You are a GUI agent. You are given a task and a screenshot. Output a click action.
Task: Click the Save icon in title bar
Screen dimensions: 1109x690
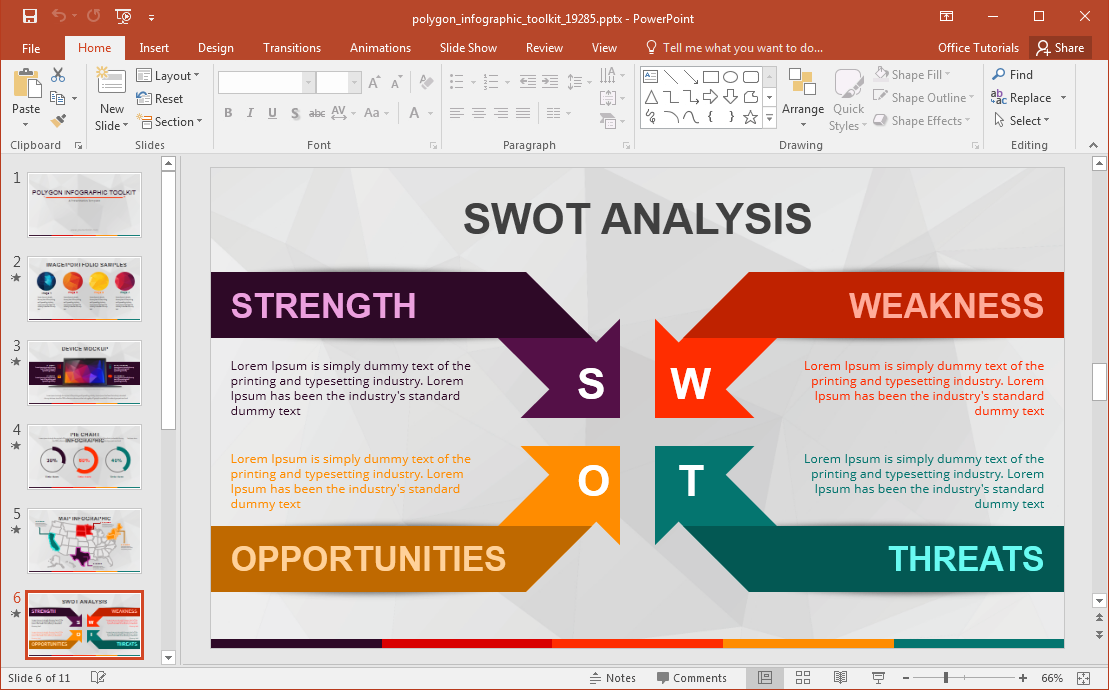tap(29, 16)
